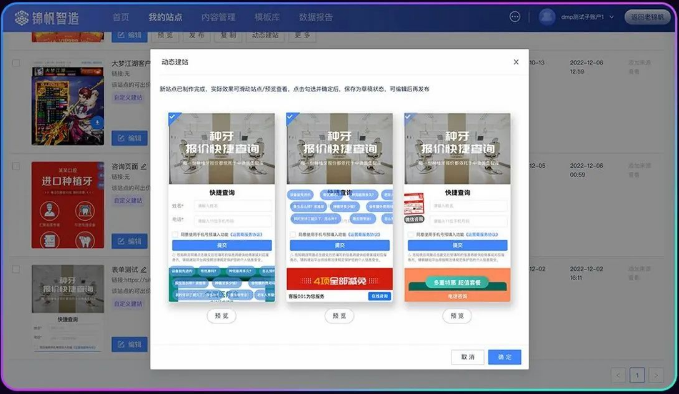679x394 pixels.
Task: Click download icon on 大梦江湖 thumbnail
Action: point(97,123)
